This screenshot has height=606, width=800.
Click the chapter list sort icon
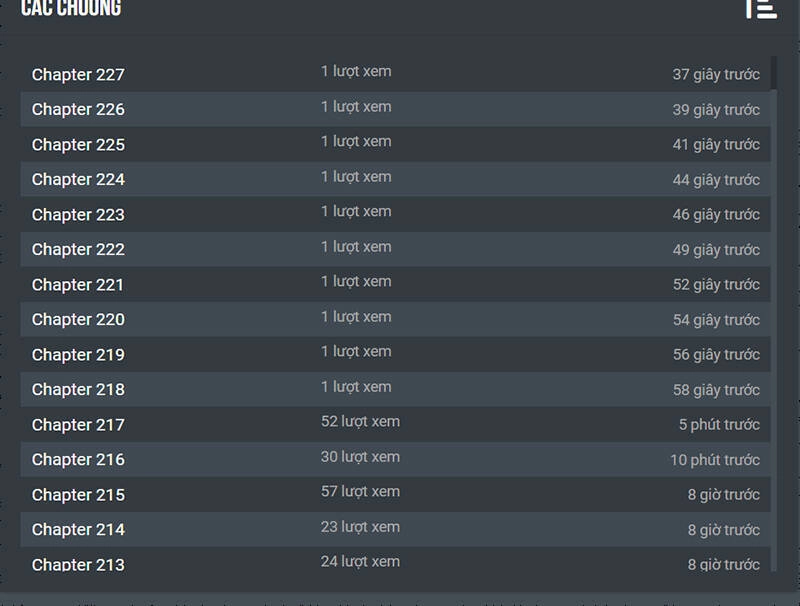761,8
